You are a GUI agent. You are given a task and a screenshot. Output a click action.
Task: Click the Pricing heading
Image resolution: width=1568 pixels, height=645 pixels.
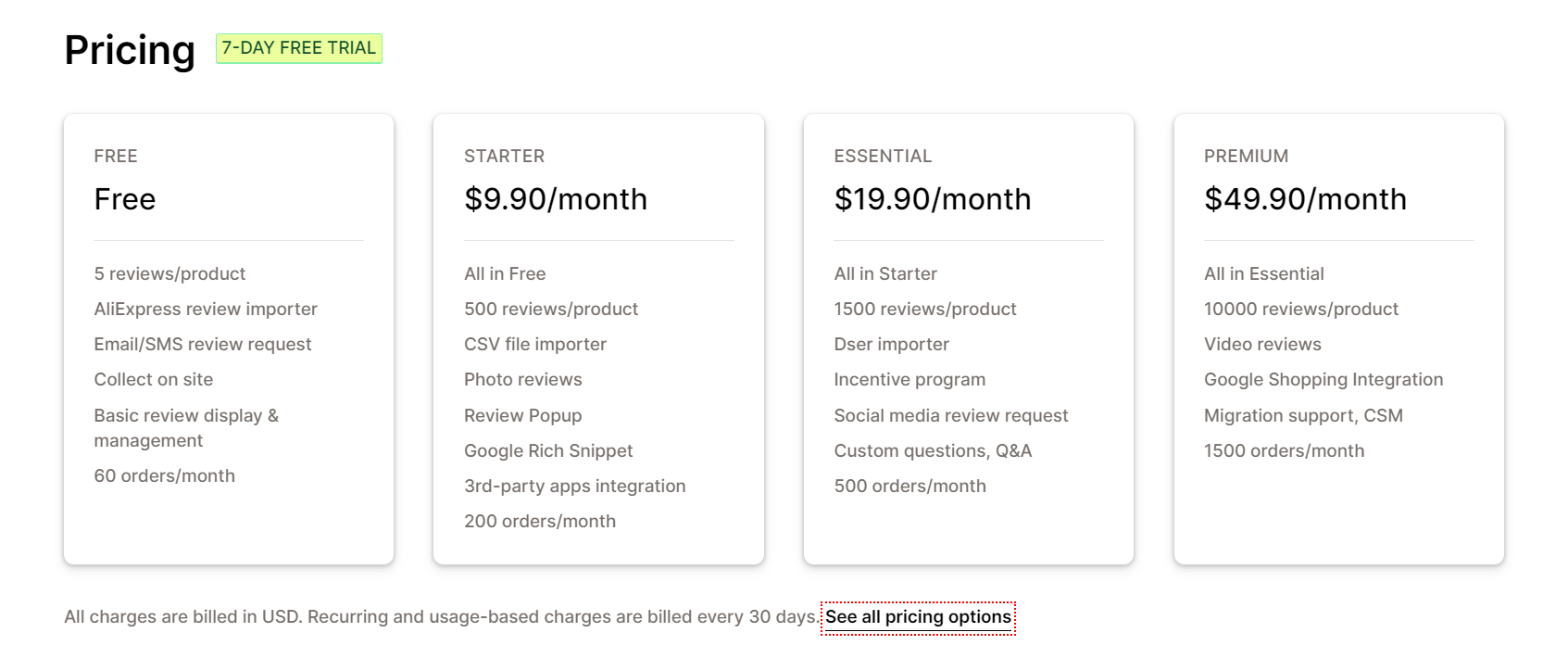(x=130, y=50)
